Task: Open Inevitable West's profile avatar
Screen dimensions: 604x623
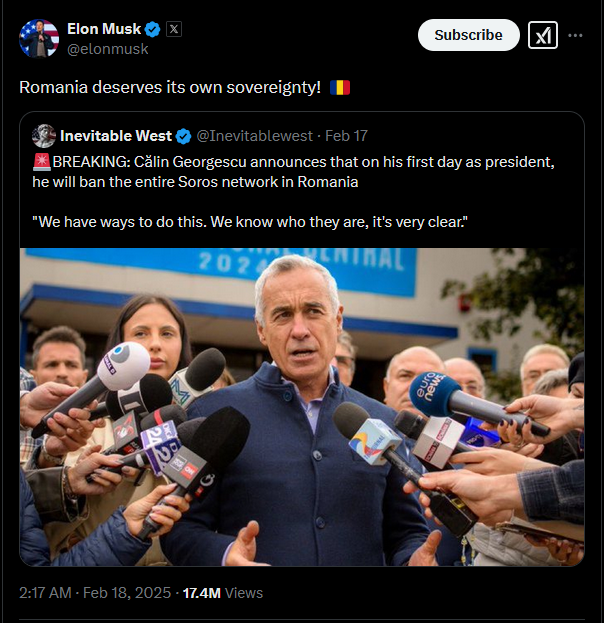Action: tap(44, 136)
